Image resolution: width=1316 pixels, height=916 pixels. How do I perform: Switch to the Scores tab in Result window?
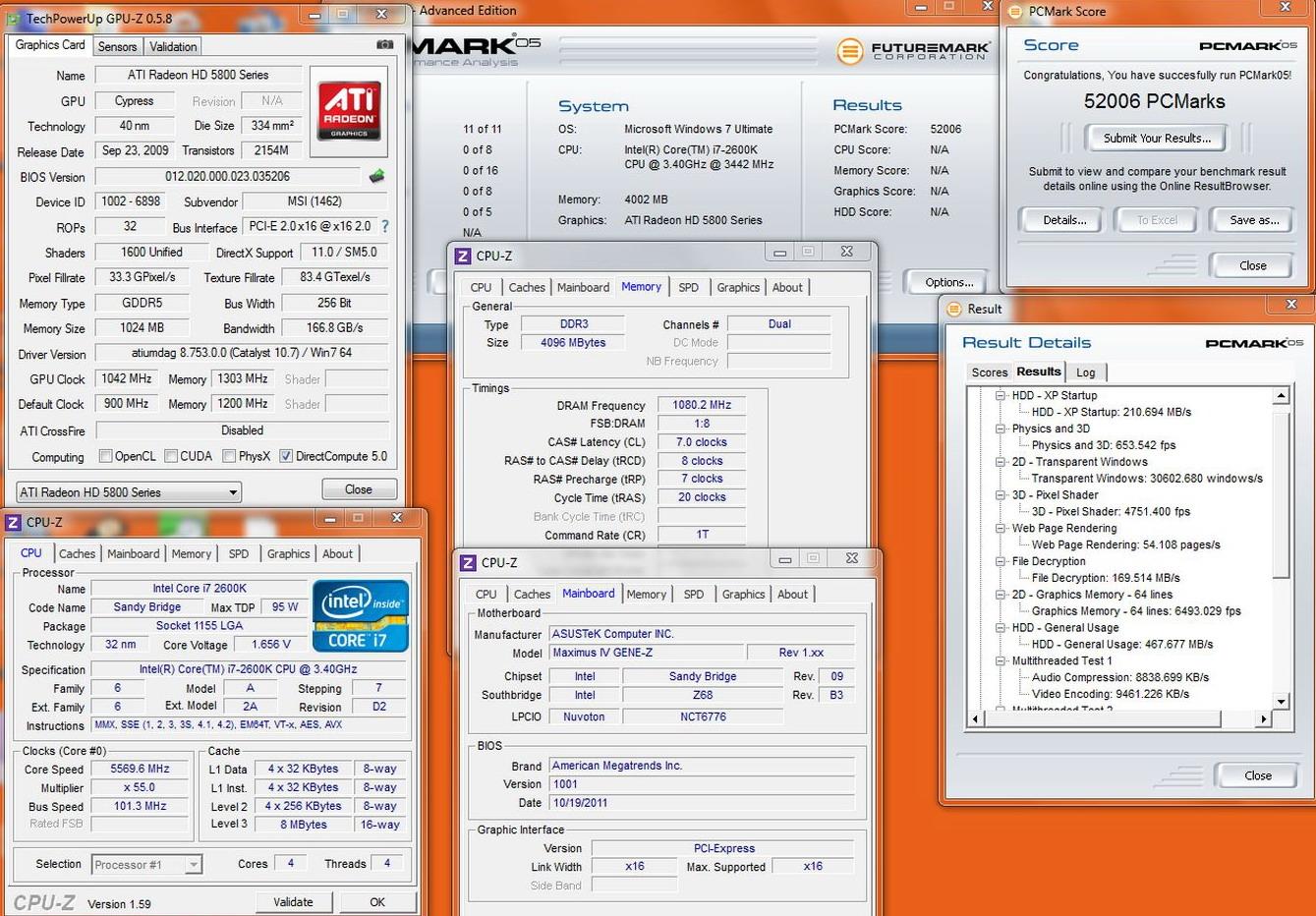990,372
